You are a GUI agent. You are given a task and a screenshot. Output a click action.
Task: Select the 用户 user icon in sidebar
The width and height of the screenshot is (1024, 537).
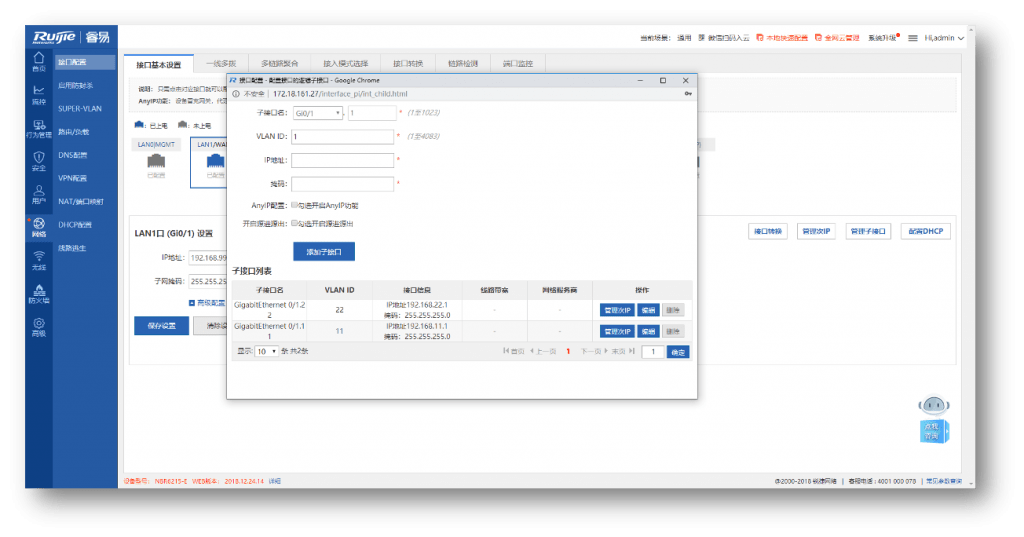tap(38, 193)
